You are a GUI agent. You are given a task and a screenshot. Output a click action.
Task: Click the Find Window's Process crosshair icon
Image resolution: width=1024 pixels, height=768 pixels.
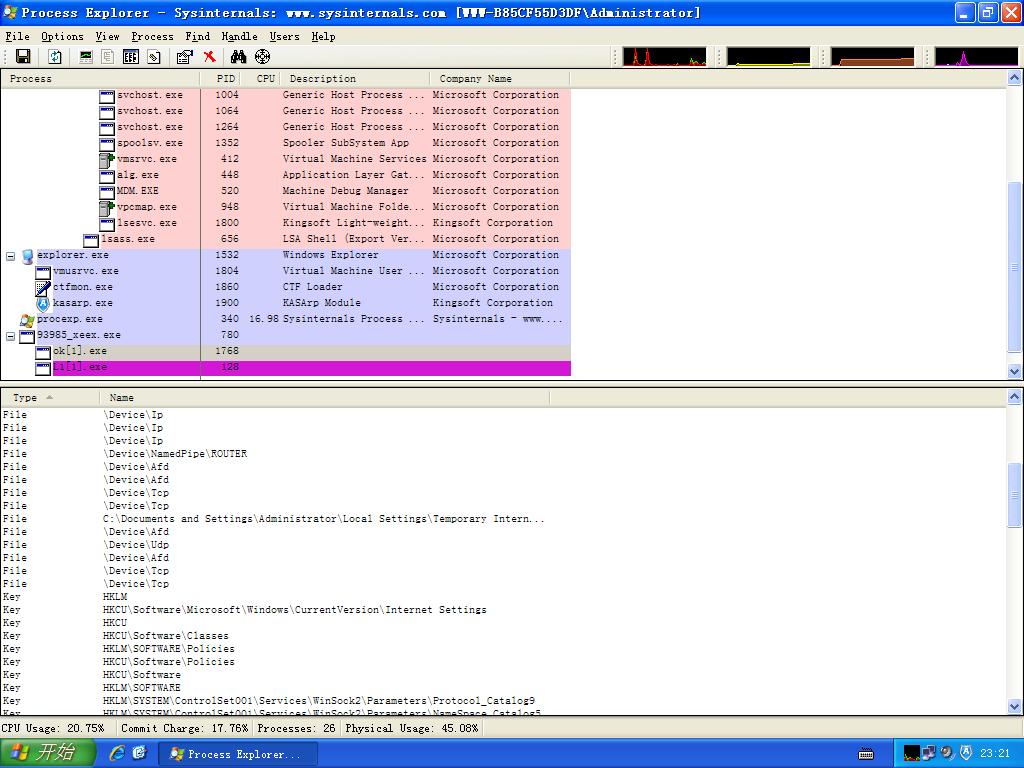click(x=262, y=57)
